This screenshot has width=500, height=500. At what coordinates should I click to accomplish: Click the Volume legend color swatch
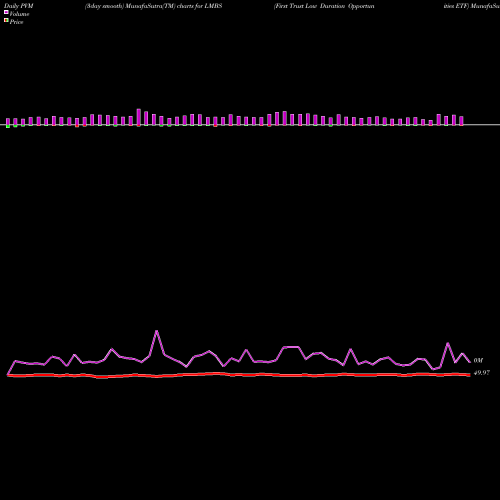[x=6, y=12]
